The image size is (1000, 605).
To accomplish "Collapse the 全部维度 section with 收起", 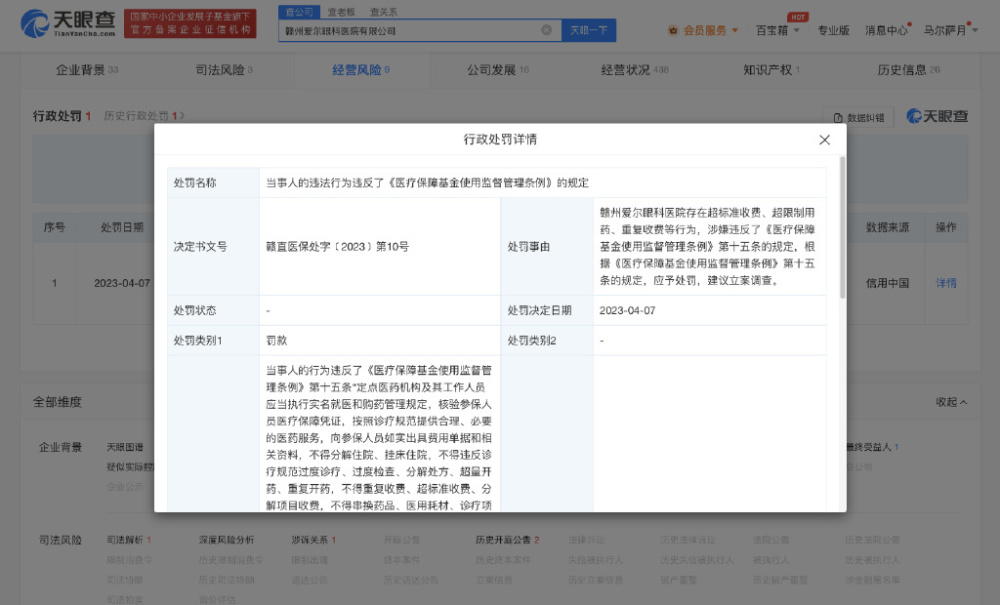I will 951,401.
